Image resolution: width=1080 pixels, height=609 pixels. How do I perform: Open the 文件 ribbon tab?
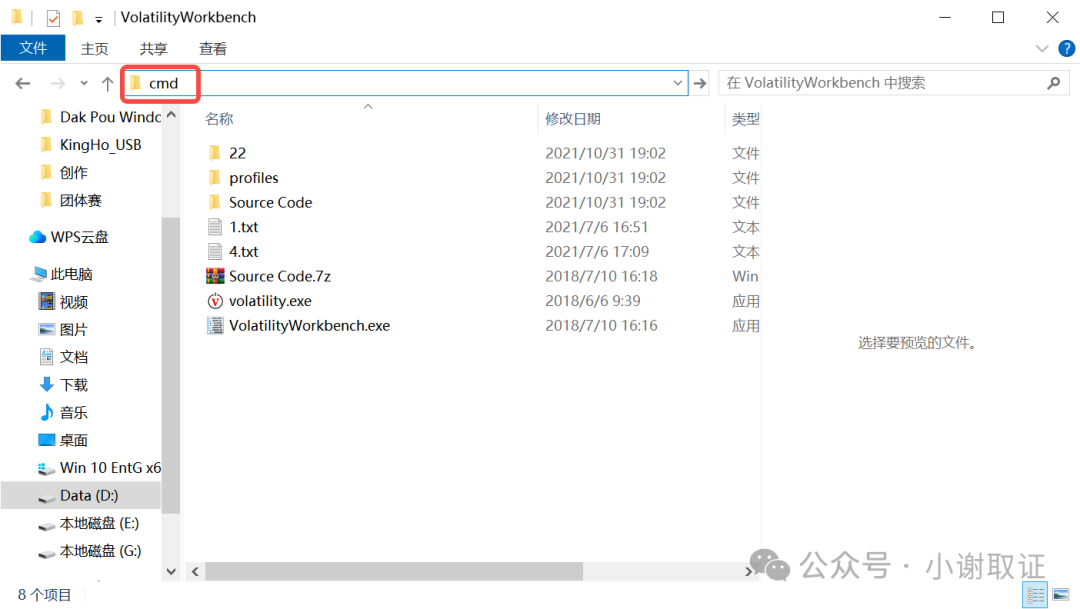pyautogui.click(x=33, y=48)
